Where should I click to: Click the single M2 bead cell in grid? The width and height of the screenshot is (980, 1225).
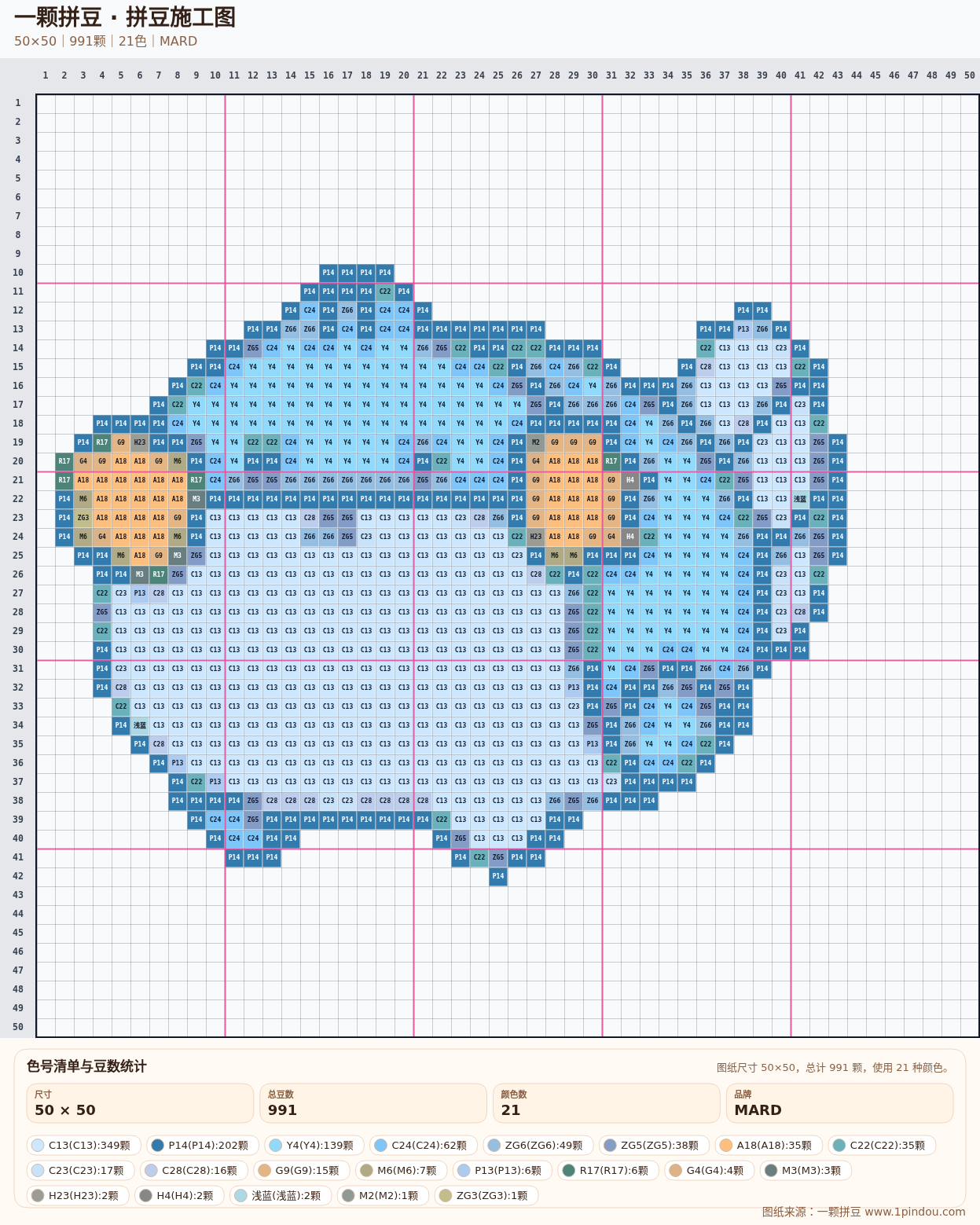536,442
